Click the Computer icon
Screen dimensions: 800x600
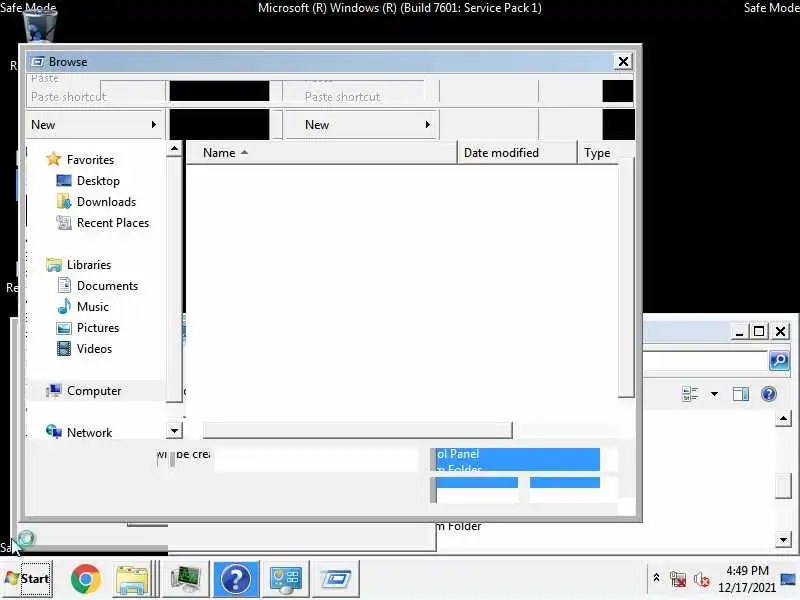click(x=54, y=390)
